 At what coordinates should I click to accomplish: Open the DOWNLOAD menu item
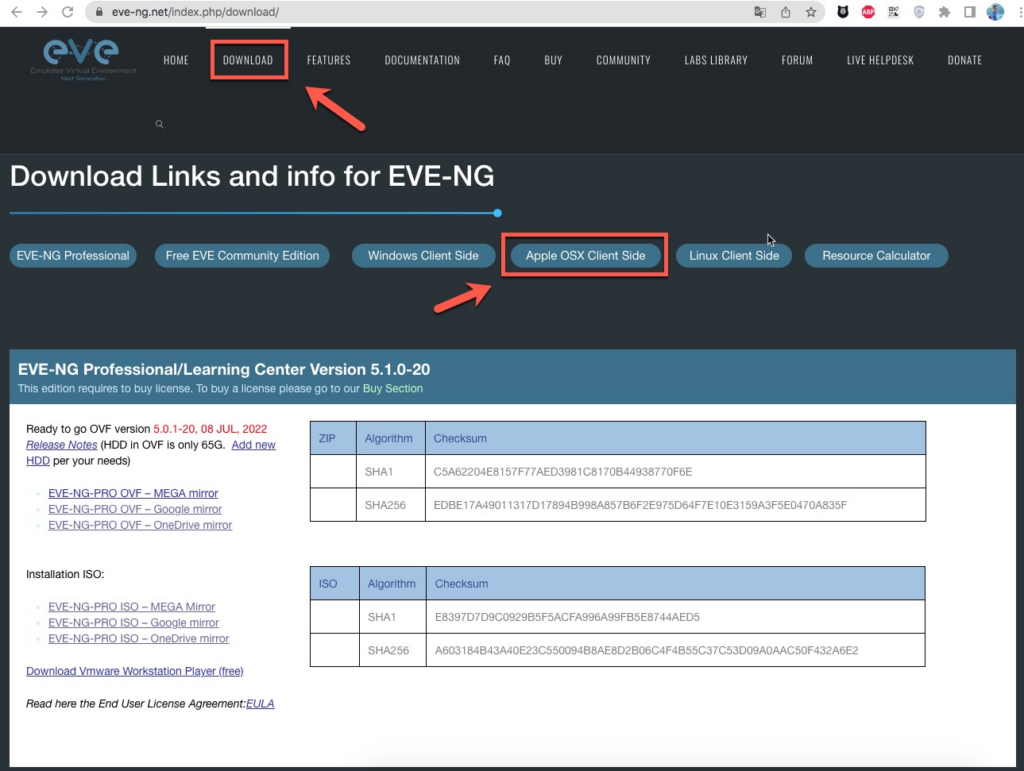[x=248, y=60]
